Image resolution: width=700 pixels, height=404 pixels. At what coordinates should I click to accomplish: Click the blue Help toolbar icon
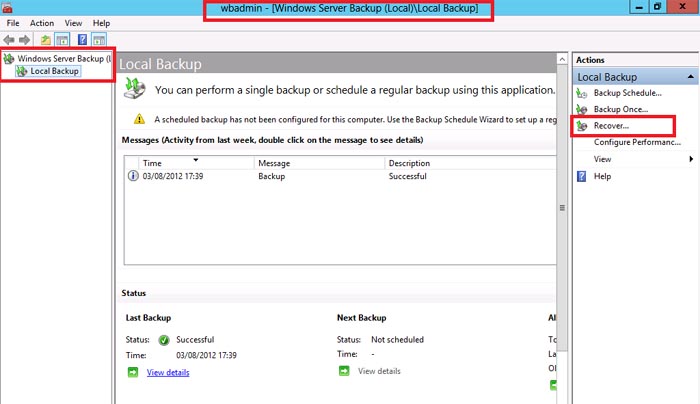coord(82,40)
